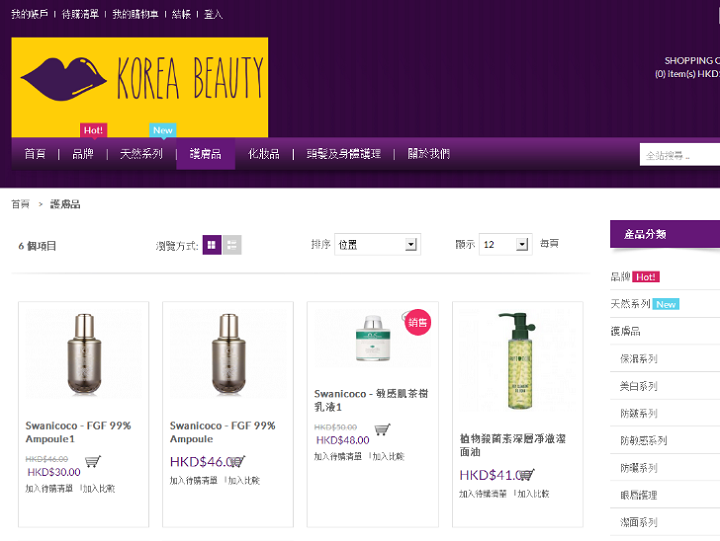Add FGF 99% Ampoule1 to cart
Screen dimensions: 720x541
pos(93,461)
